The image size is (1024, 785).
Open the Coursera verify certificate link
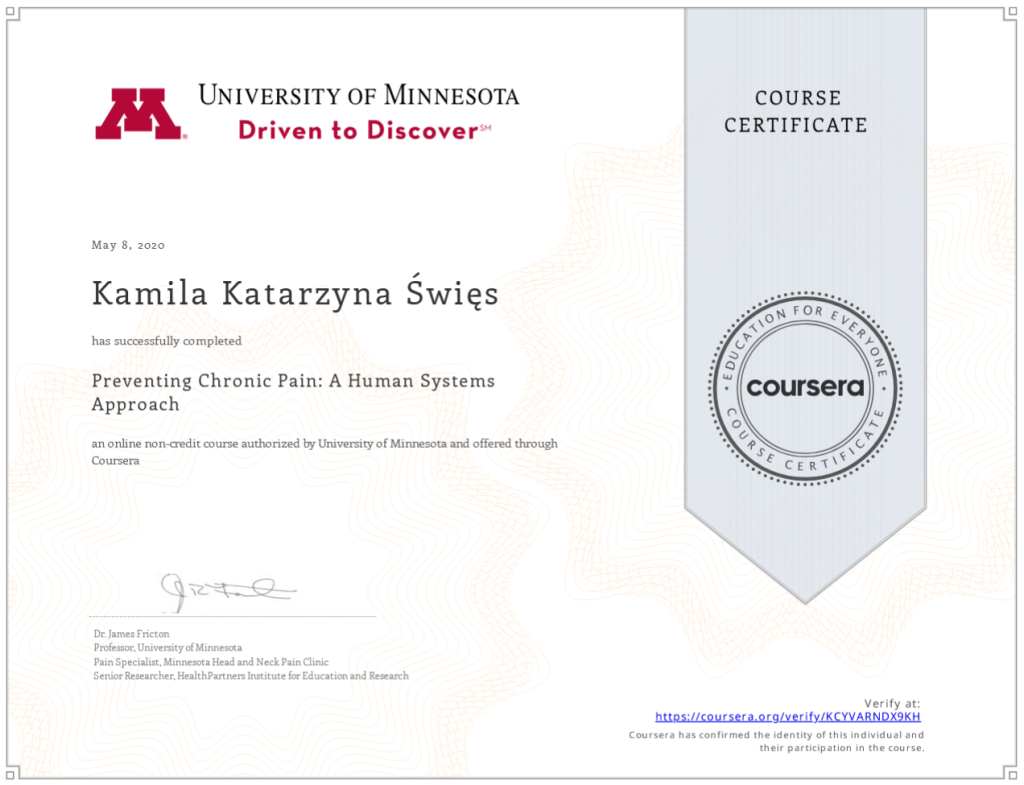click(787, 717)
